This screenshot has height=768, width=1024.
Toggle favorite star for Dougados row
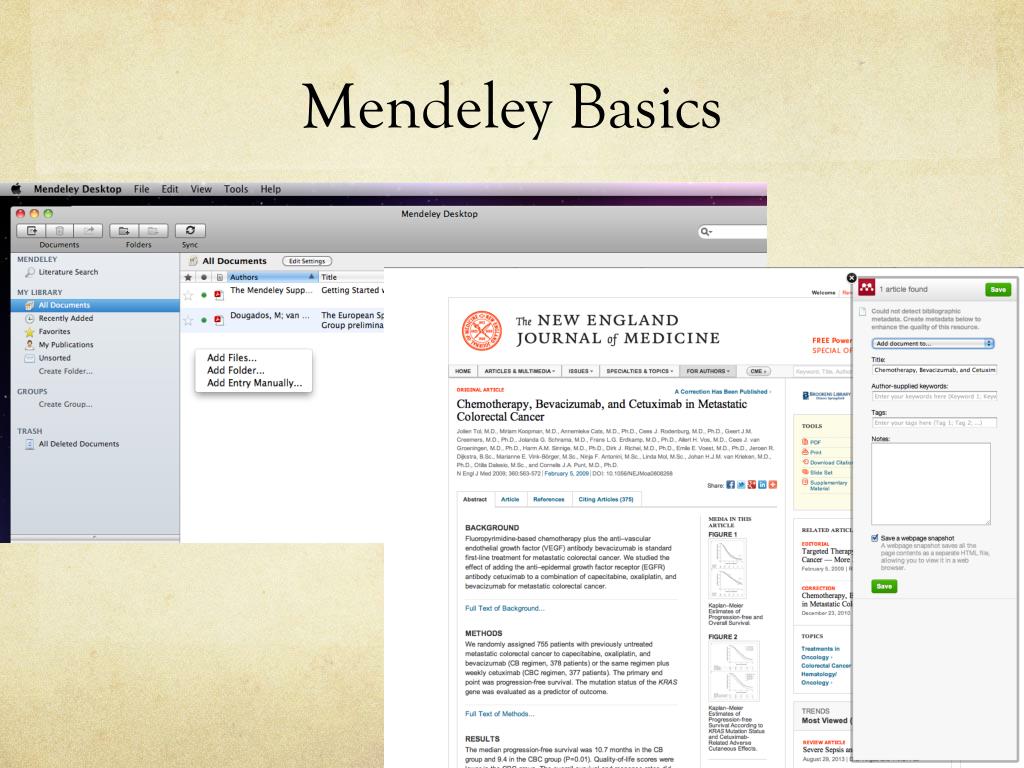click(188, 320)
